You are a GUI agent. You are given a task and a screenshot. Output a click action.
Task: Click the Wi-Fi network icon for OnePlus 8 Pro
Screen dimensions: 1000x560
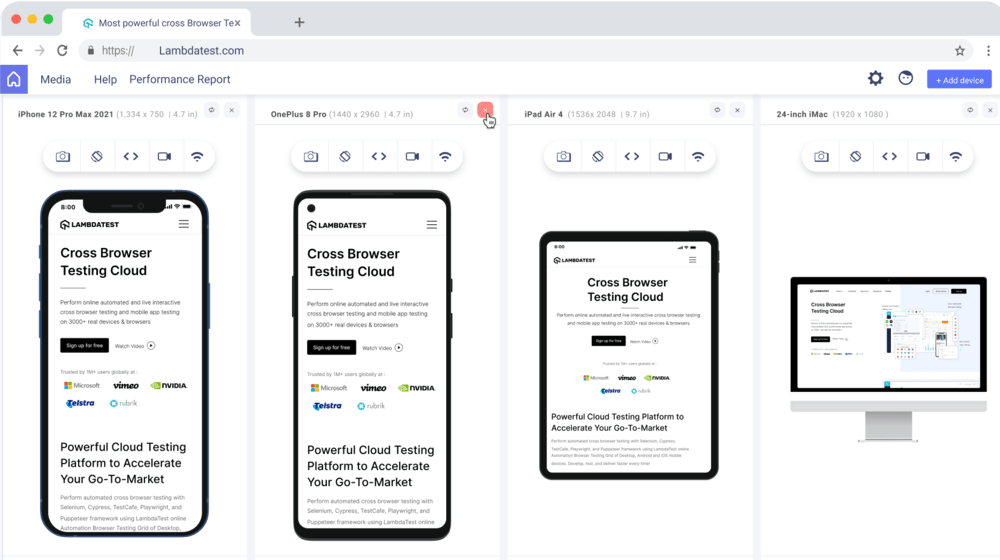(x=446, y=156)
